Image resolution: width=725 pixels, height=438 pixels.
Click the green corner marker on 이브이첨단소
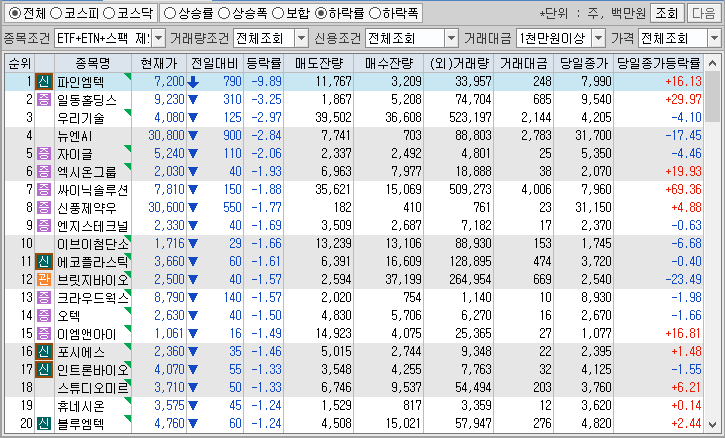point(128,239)
